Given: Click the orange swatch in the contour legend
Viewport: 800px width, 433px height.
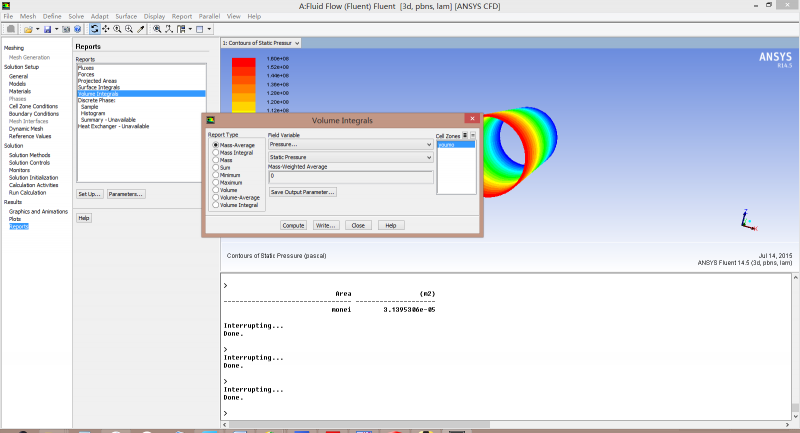Looking at the screenshot, I should pos(243,89).
